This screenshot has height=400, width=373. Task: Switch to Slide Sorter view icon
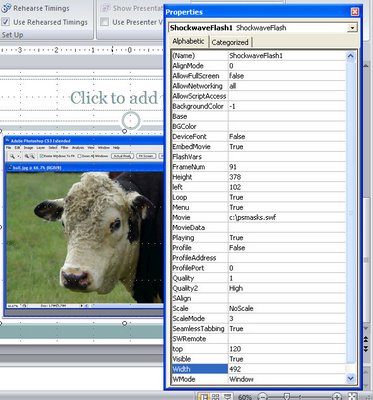pyautogui.click(x=216, y=397)
